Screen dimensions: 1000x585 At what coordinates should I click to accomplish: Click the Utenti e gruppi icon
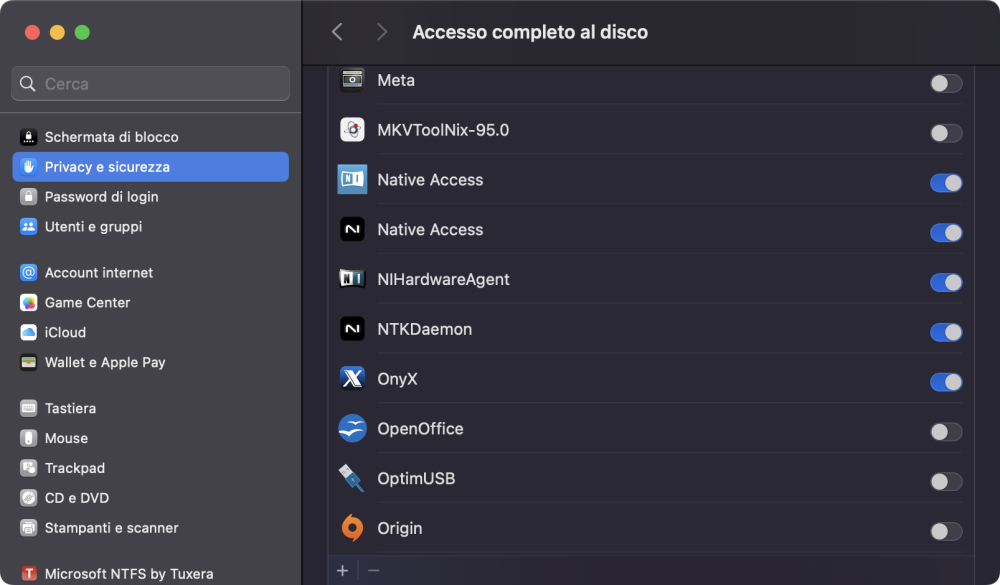(x=28, y=226)
